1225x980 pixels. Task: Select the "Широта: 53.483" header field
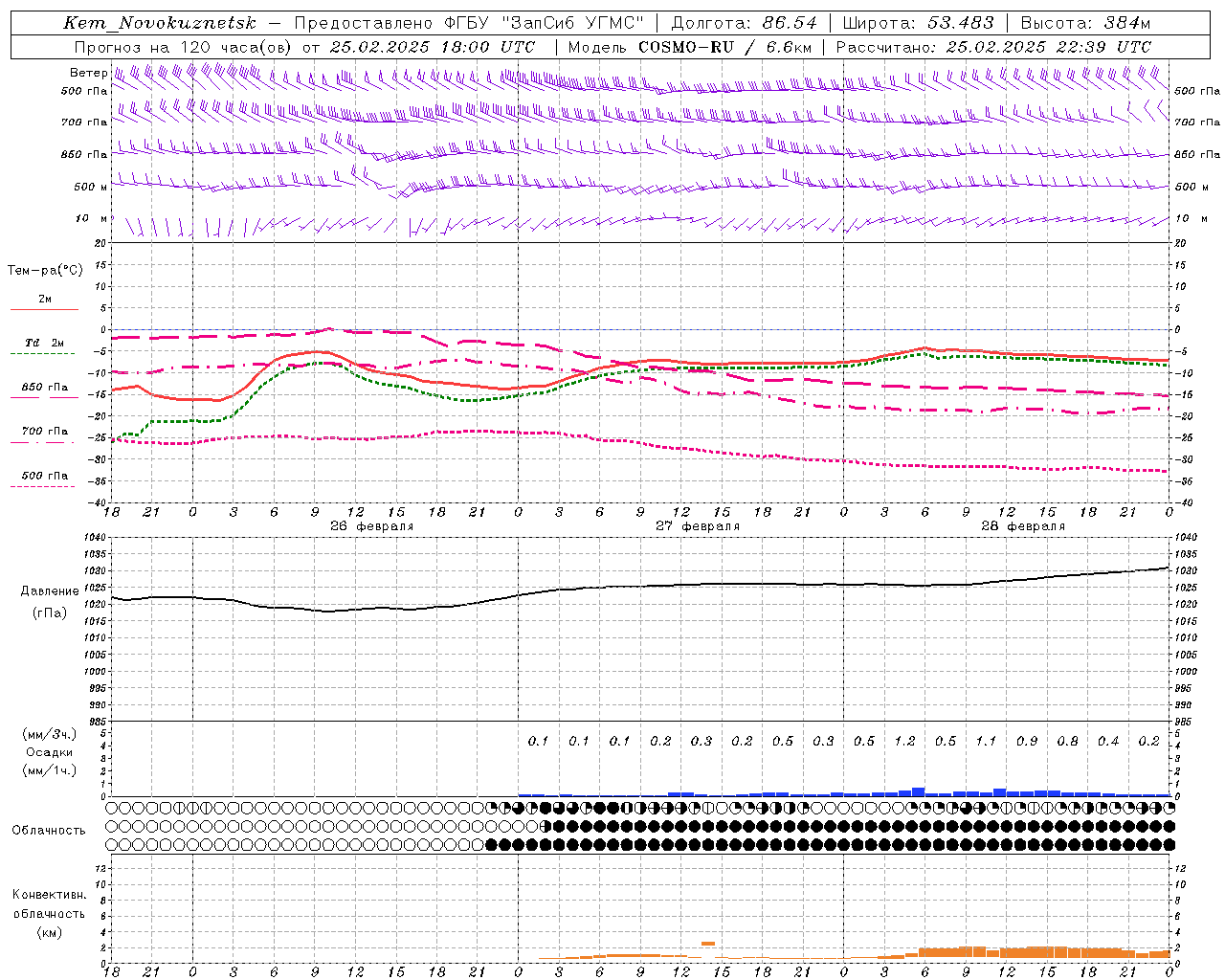(x=920, y=23)
